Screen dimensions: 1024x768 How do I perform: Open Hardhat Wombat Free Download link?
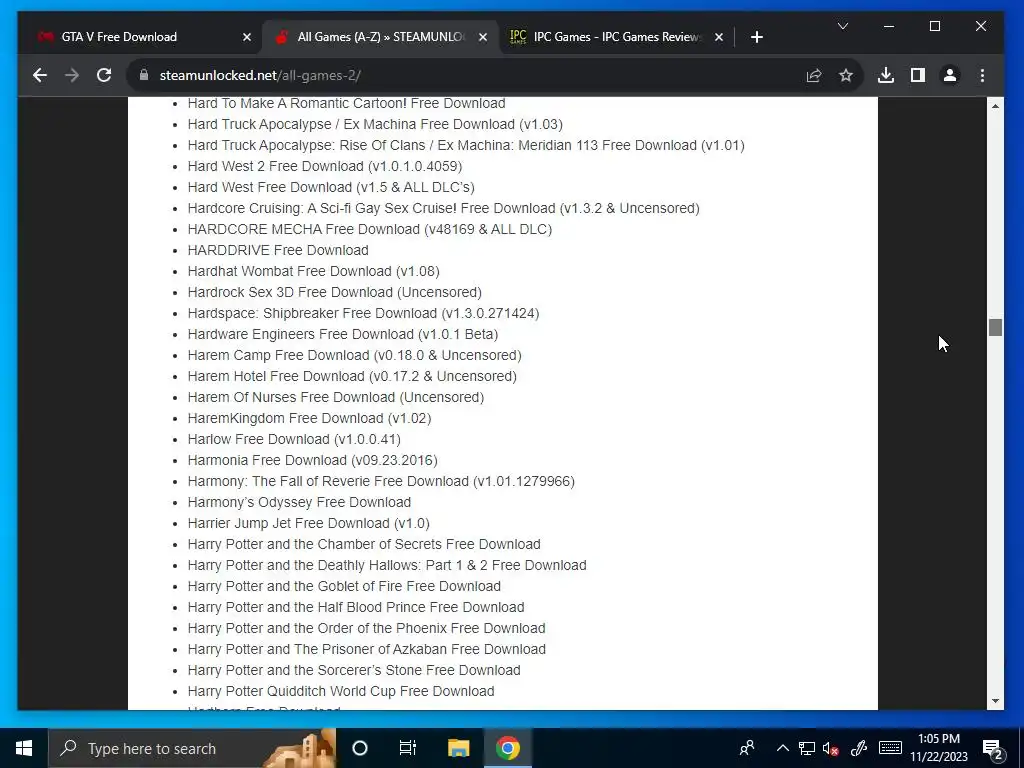click(313, 271)
